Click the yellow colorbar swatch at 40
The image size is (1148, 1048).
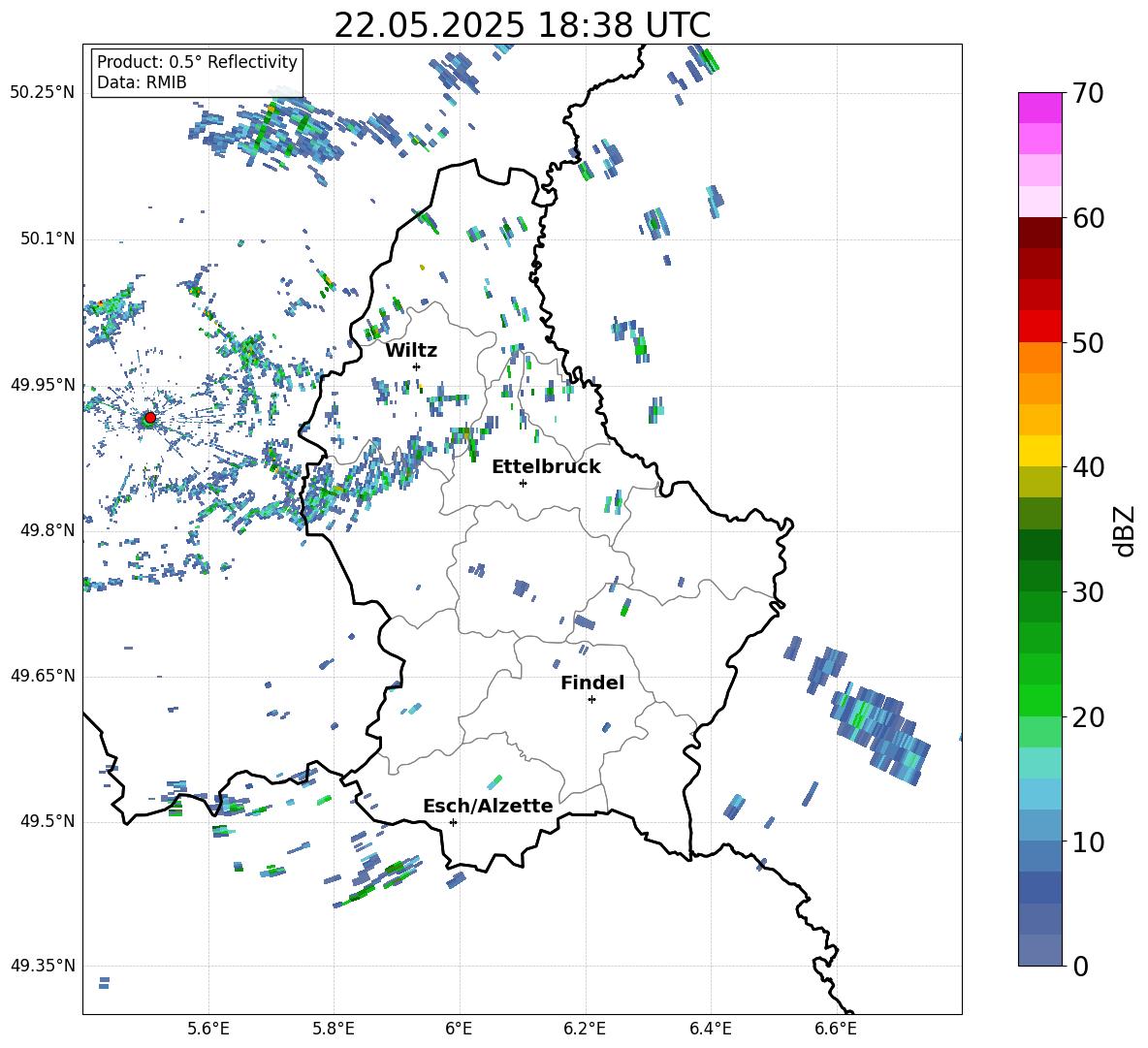[1039, 451]
